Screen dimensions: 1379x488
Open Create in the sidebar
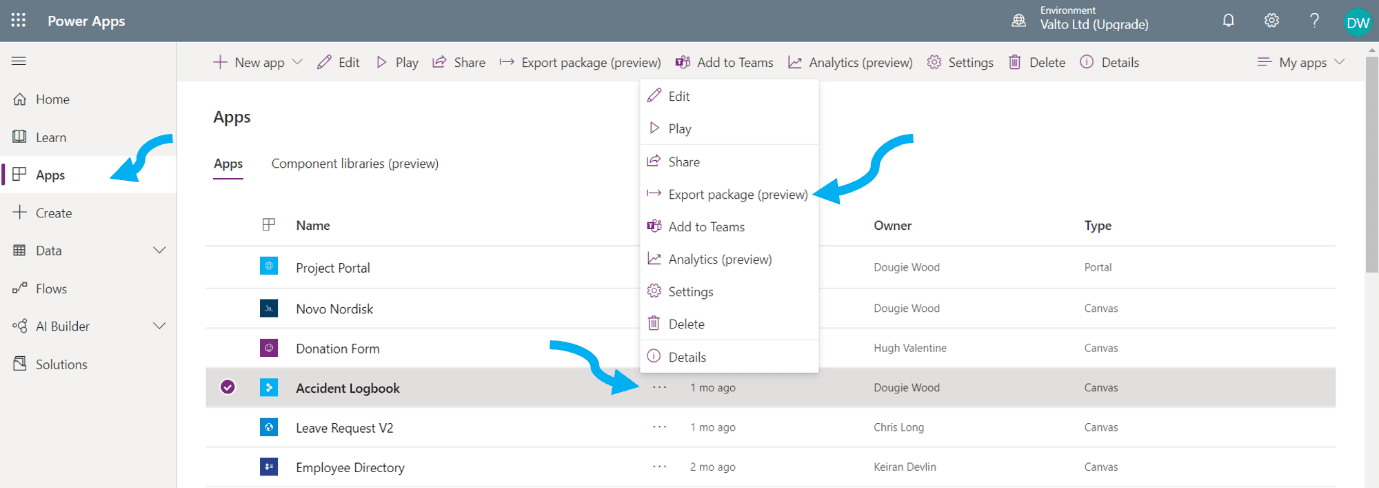54,213
